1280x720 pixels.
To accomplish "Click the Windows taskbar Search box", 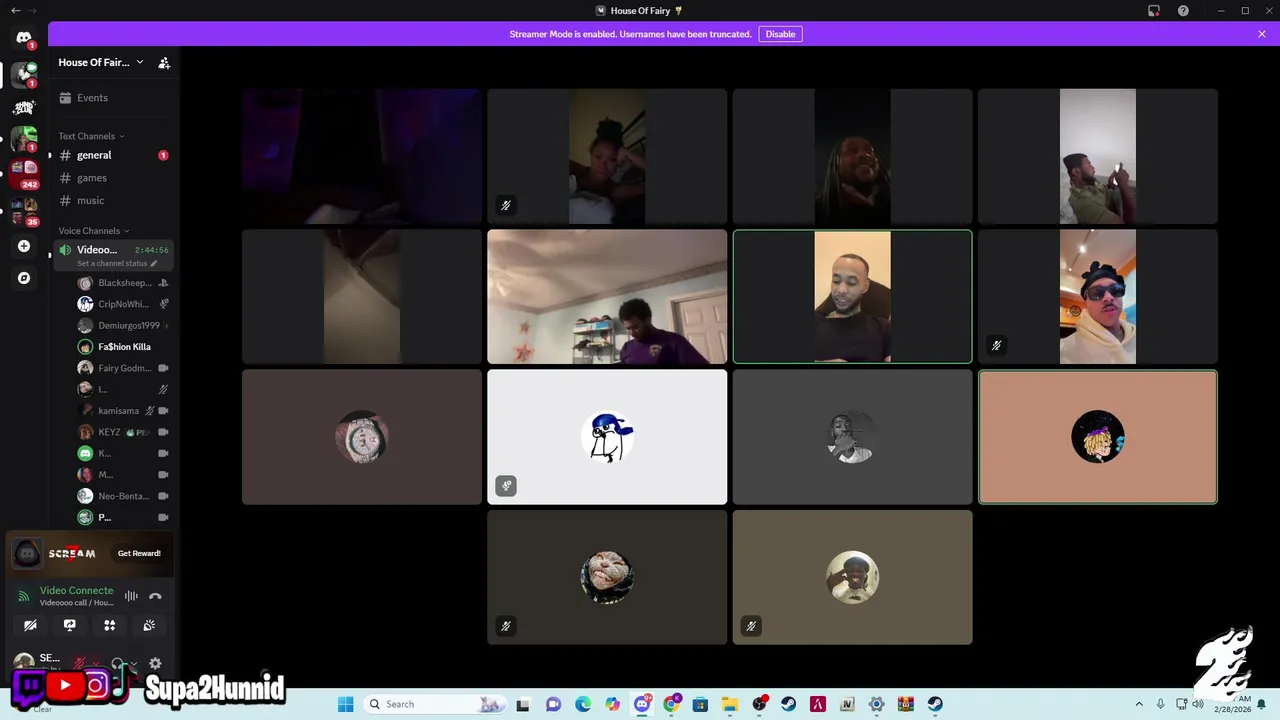I will click(x=436, y=704).
